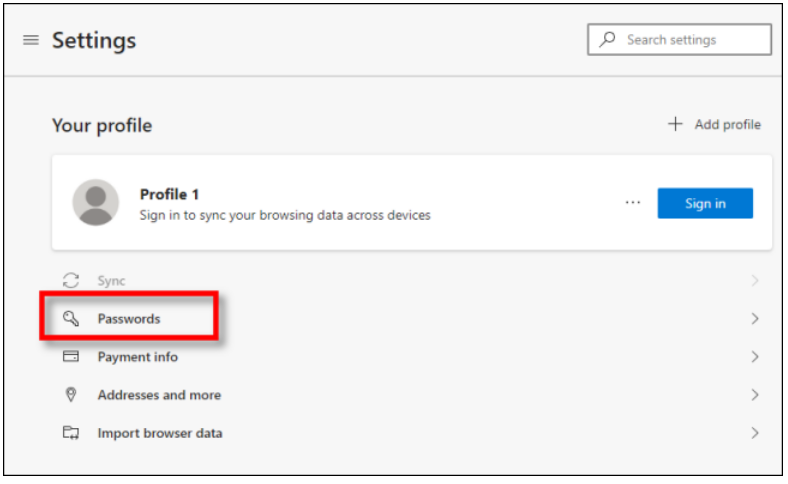Click the Passwords key icon
Screen dimensions: 788x484
(x=71, y=319)
